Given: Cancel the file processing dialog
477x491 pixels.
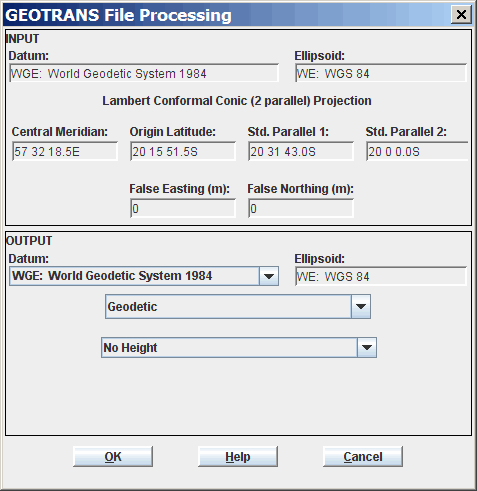Looking at the screenshot, I should (x=363, y=457).
